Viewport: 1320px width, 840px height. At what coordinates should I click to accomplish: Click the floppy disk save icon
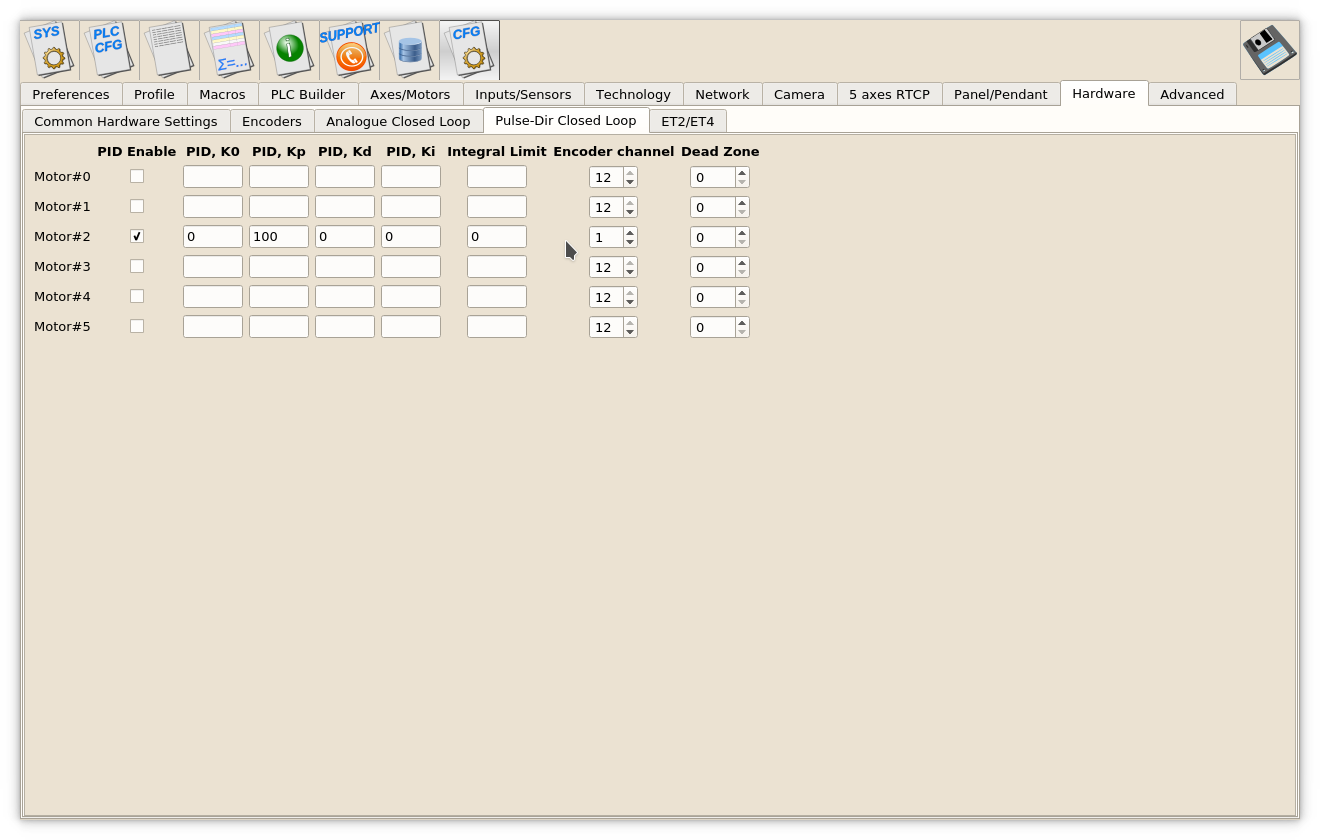tap(1269, 50)
